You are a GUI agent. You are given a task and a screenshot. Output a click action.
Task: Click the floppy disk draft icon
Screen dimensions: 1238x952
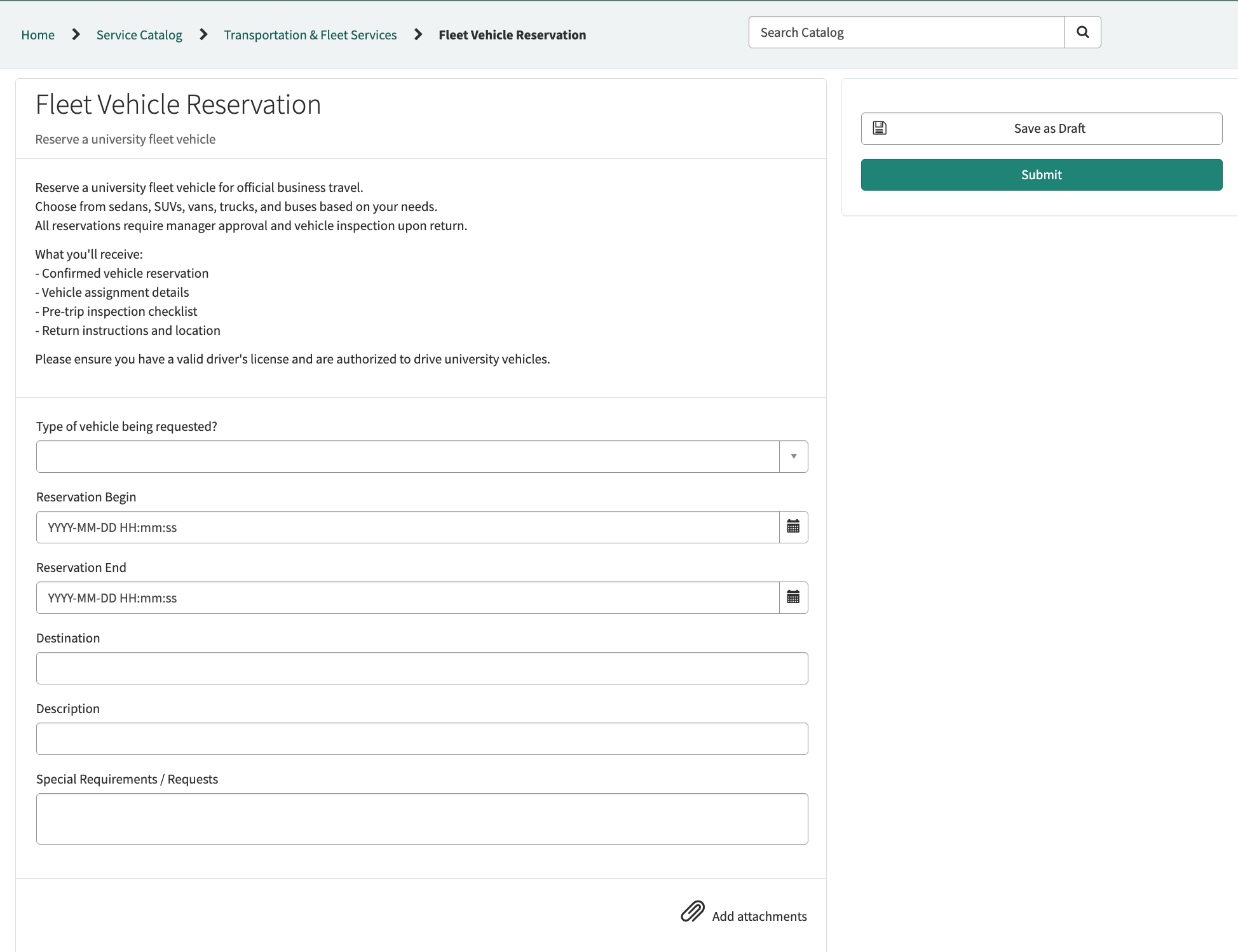tap(880, 128)
